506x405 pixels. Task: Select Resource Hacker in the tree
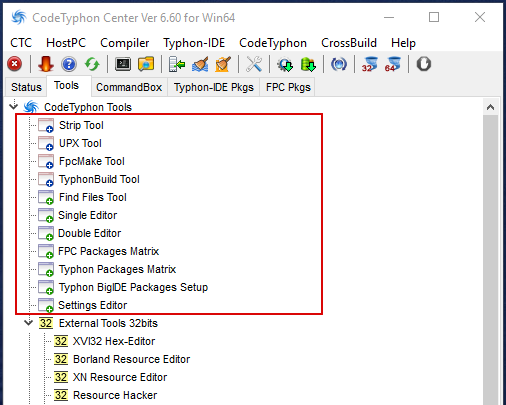click(115, 395)
